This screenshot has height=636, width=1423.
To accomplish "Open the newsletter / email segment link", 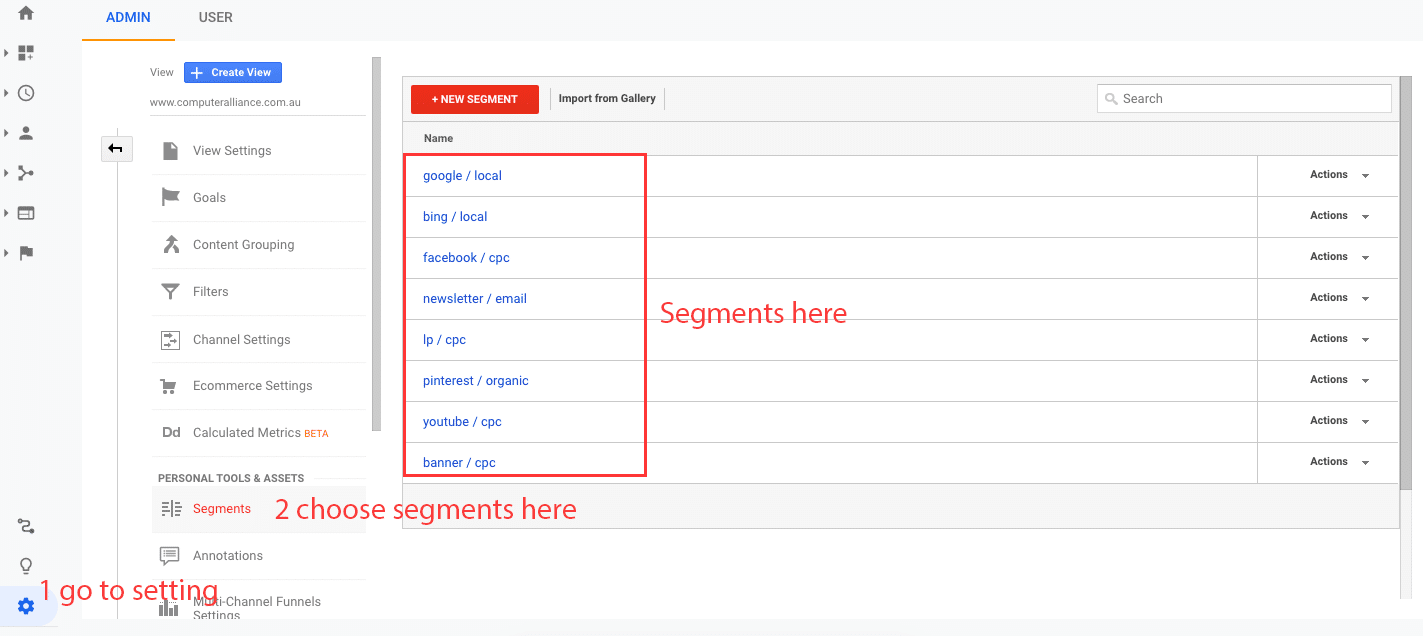I will coord(474,299).
